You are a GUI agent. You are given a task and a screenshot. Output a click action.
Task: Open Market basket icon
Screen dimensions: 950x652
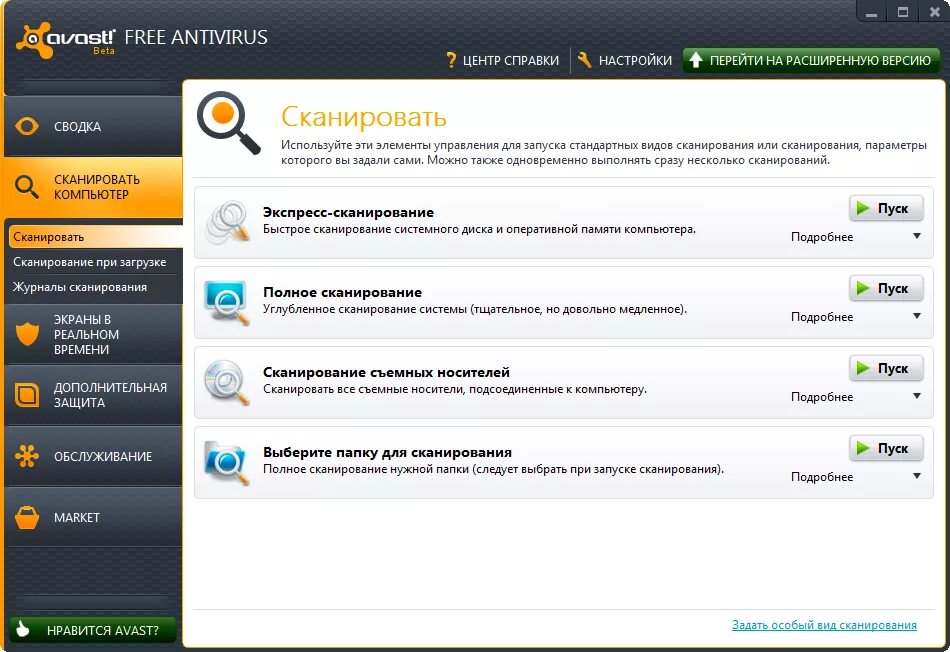[27, 517]
